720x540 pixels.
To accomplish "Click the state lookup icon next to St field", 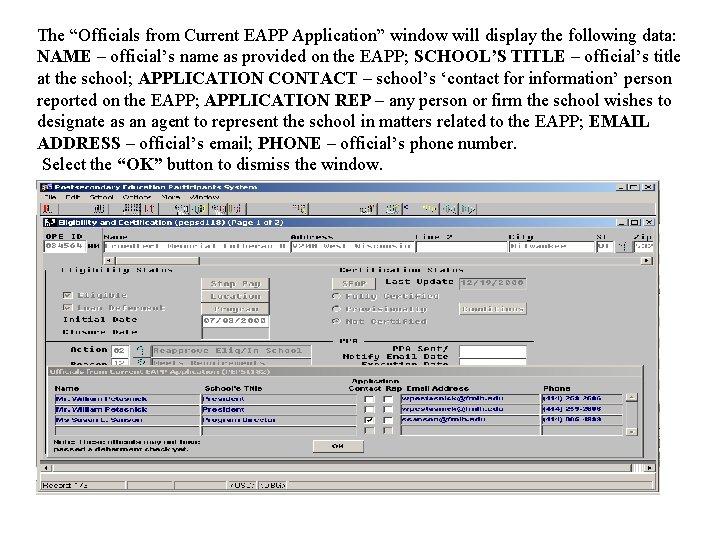I will [623, 247].
